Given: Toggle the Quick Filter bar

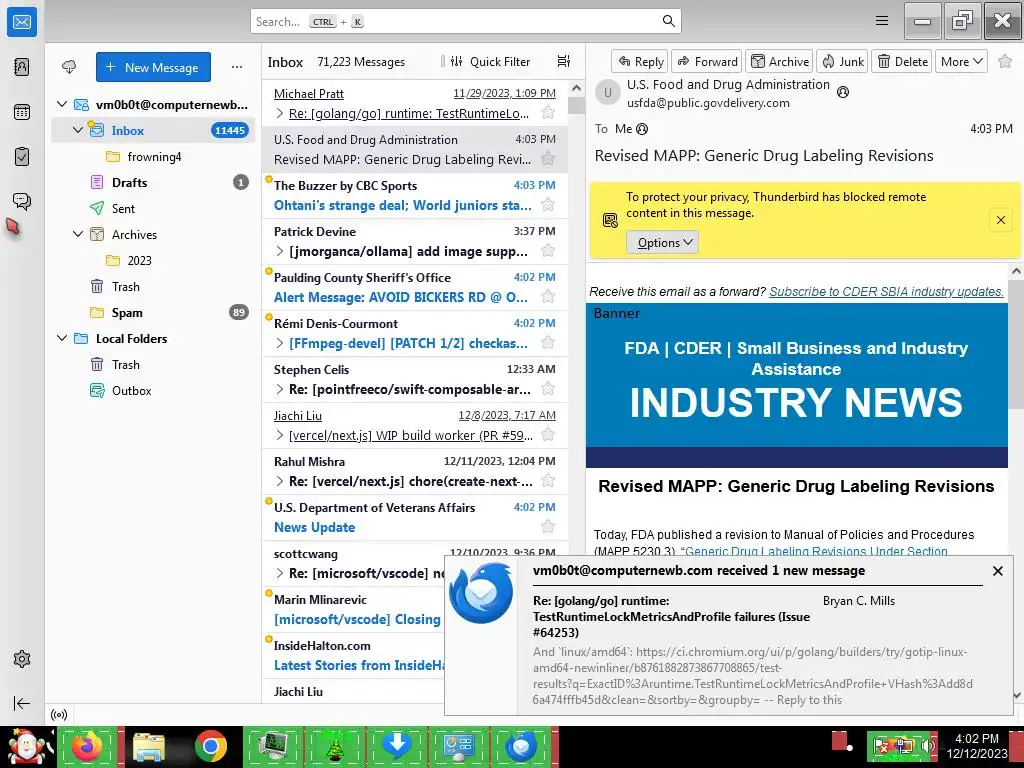Looking at the screenshot, I should coord(492,61).
